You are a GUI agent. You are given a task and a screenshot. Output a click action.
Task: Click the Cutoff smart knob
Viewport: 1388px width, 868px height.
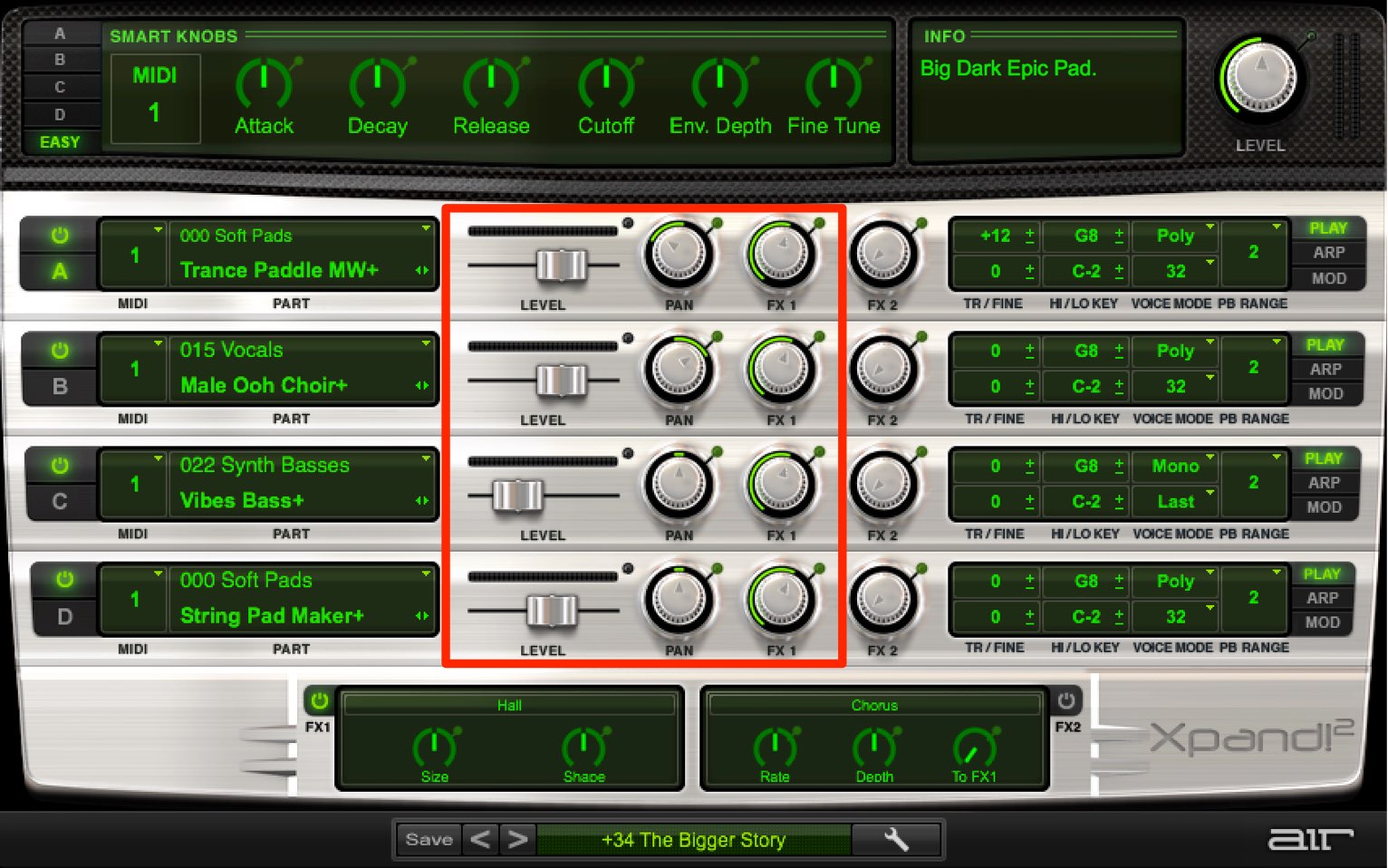(x=606, y=83)
